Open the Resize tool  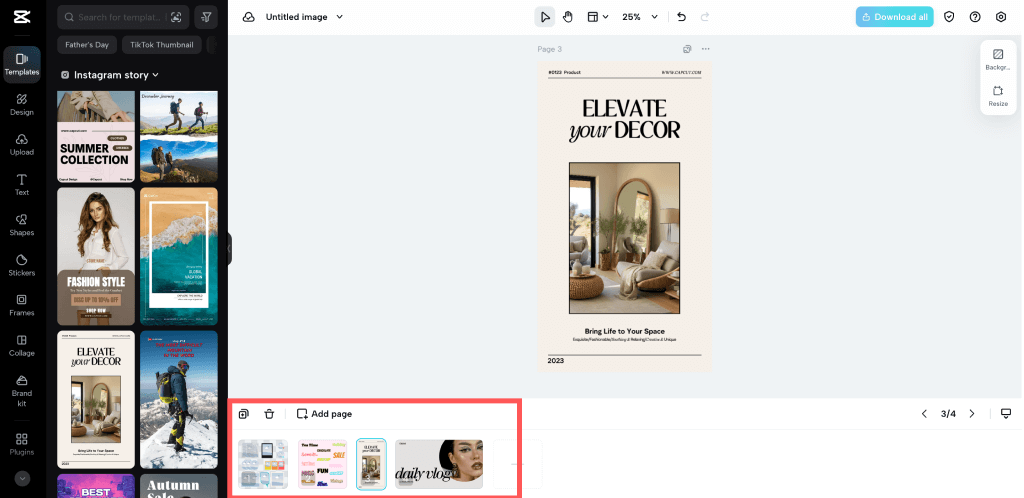click(998, 96)
